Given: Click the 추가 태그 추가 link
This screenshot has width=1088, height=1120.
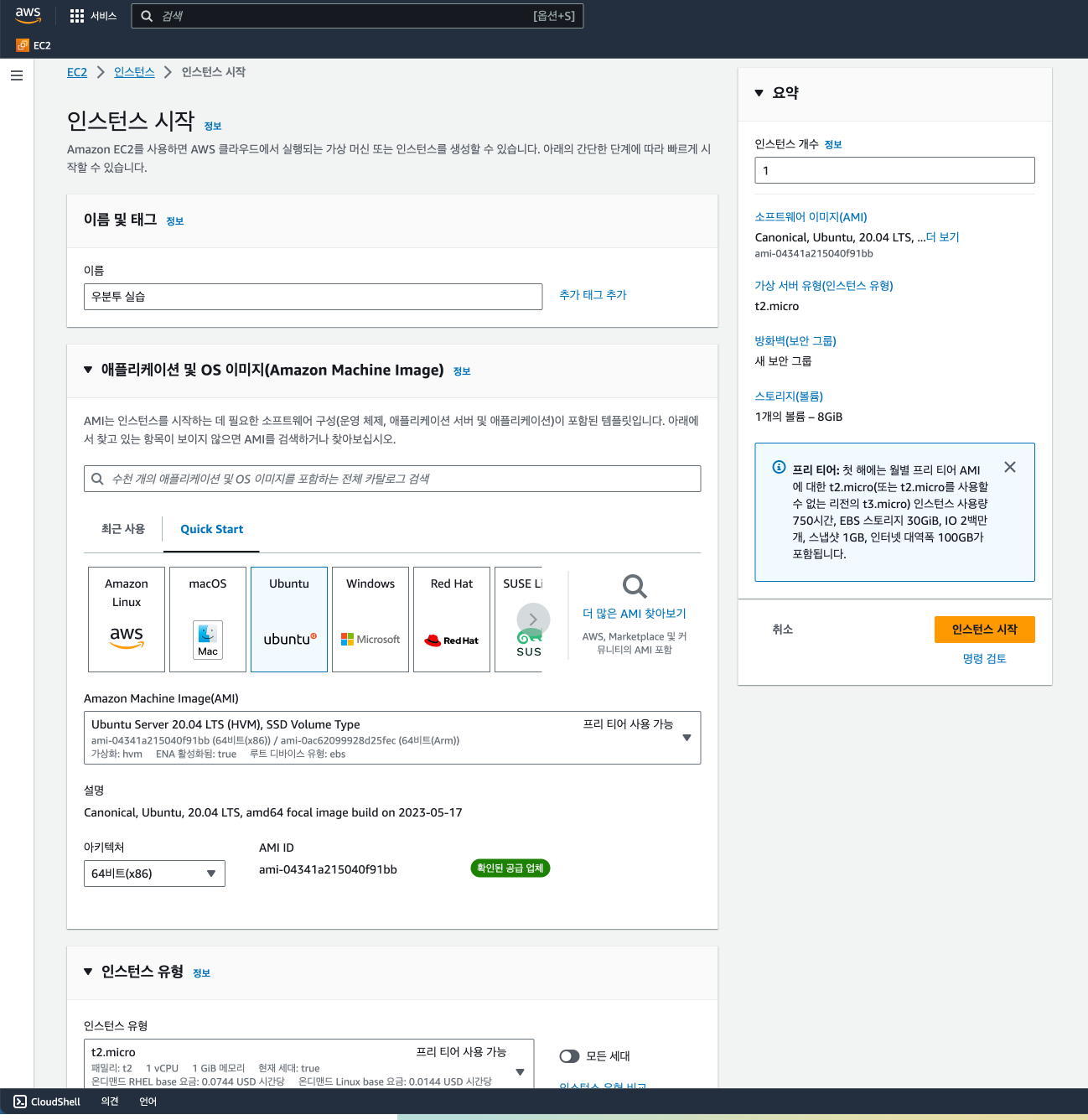Looking at the screenshot, I should (x=593, y=295).
